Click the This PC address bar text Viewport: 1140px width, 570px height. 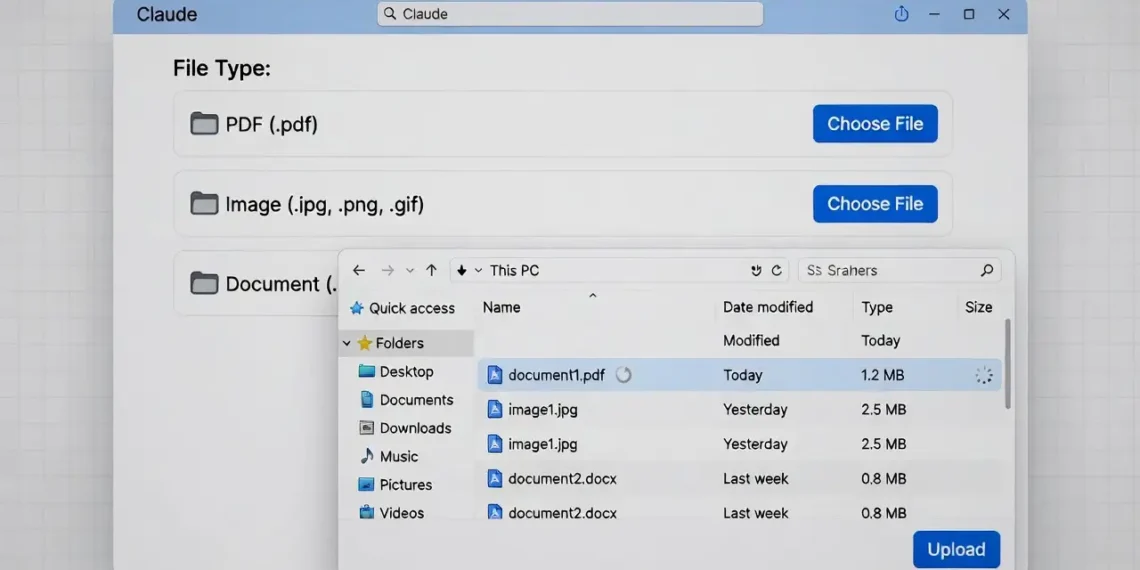515,270
